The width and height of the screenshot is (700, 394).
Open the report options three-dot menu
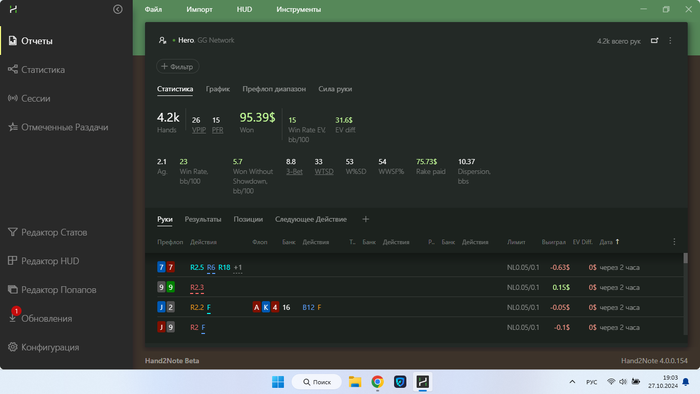coord(670,41)
